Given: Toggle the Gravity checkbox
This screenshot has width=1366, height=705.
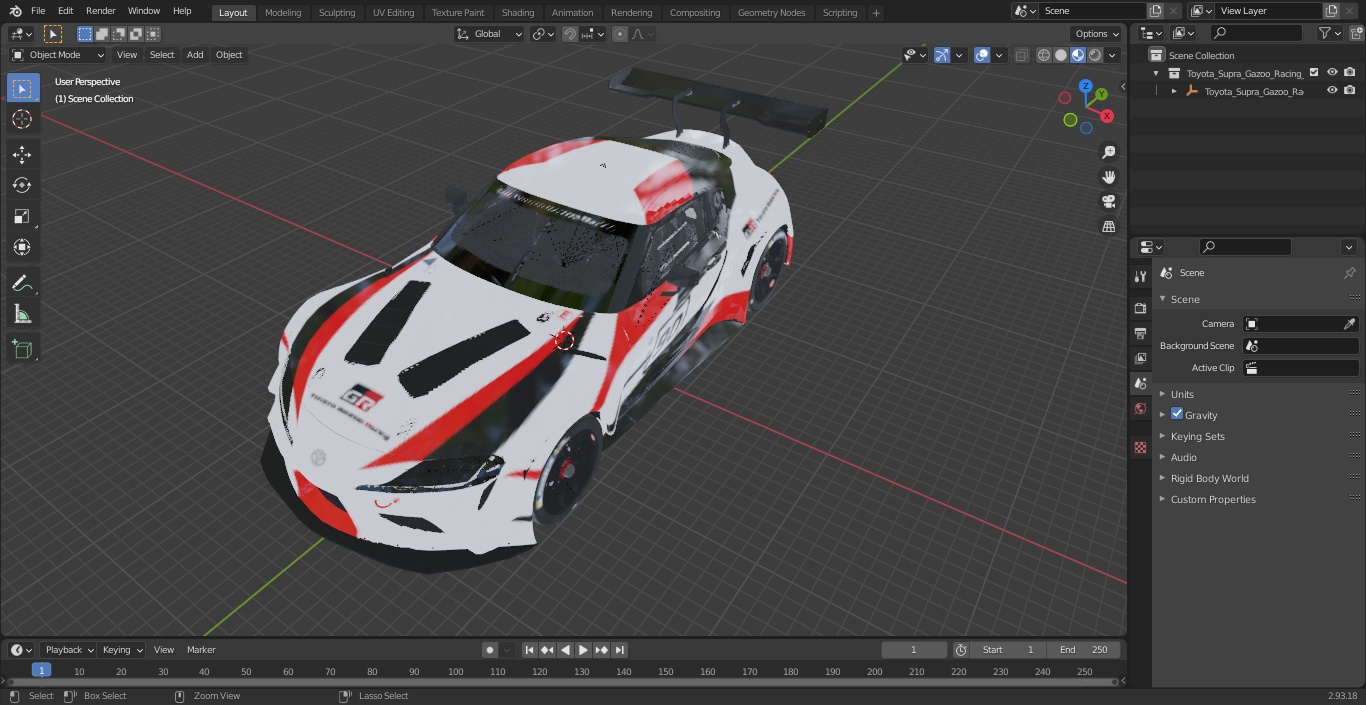Looking at the screenshot, I should click(1177, 414).
